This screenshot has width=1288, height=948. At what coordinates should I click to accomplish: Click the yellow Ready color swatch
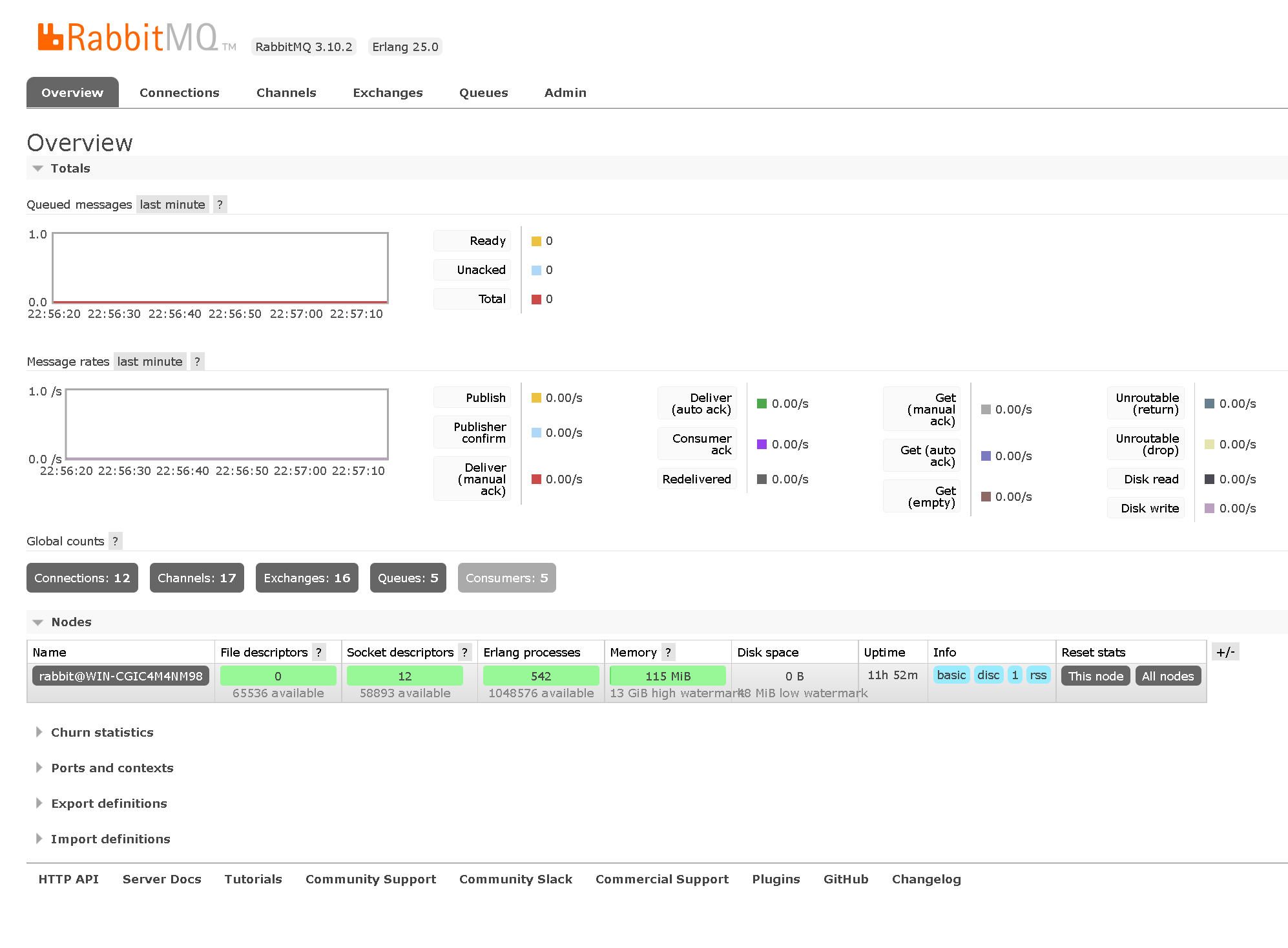(x=536, y=242)
